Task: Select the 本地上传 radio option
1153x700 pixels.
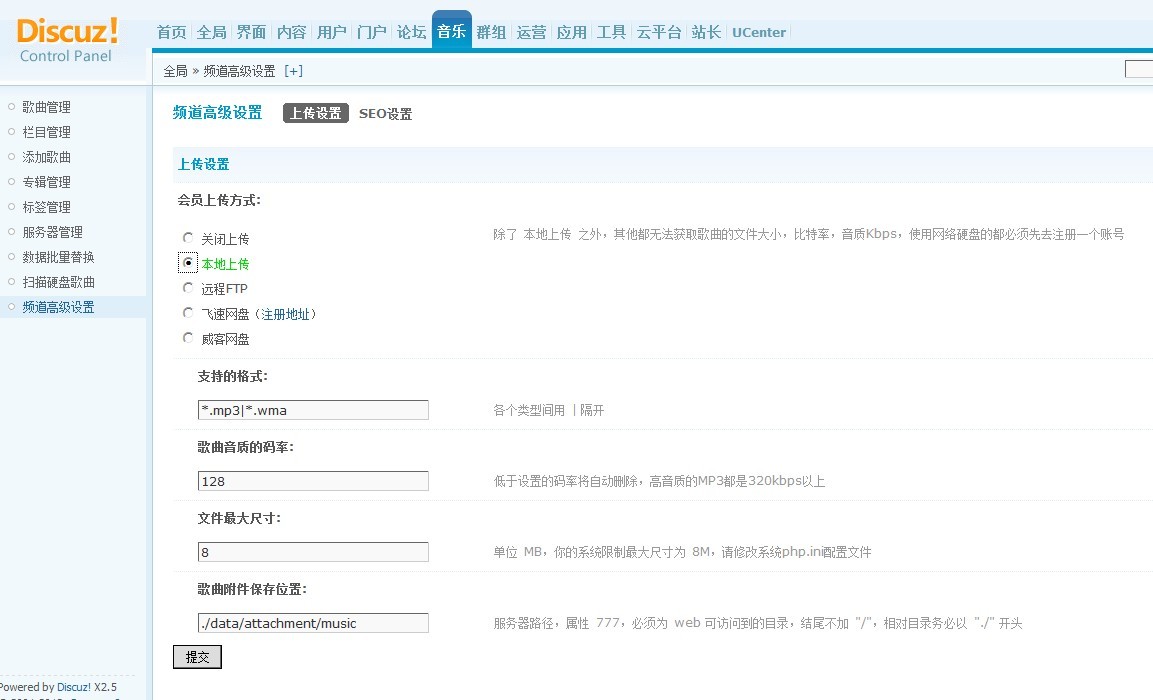Action: (x=188, y=263)
